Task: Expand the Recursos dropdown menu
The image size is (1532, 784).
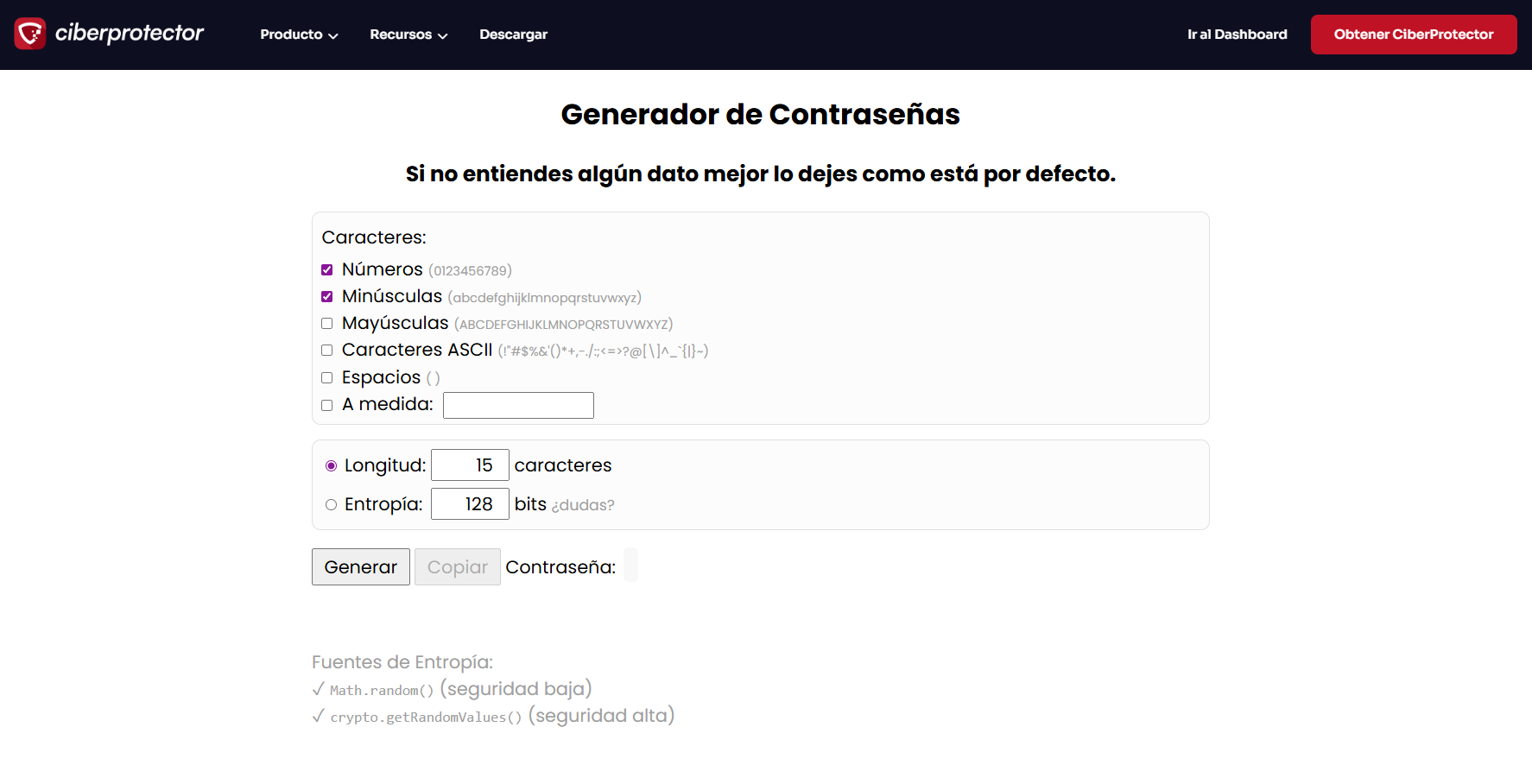Action: (x=408, y=35)
